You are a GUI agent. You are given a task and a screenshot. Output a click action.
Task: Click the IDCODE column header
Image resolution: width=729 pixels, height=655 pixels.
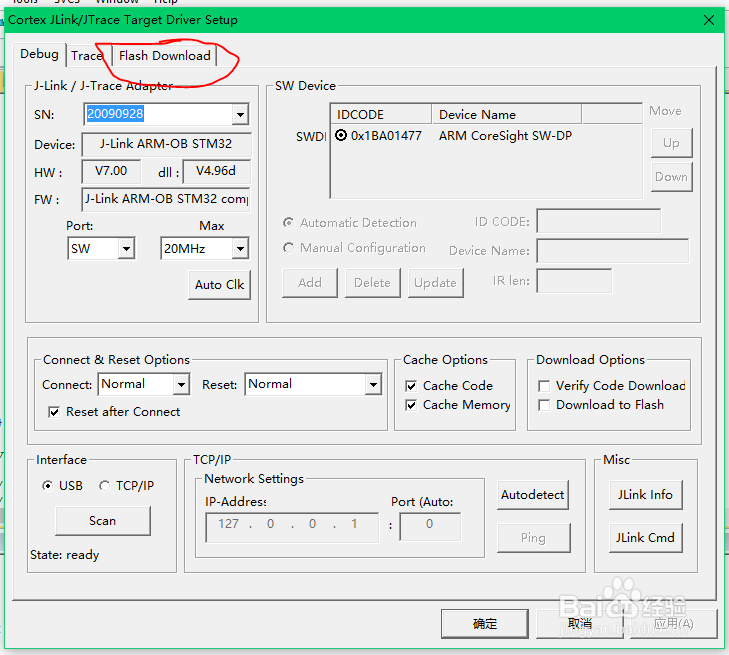click(381, 114)
